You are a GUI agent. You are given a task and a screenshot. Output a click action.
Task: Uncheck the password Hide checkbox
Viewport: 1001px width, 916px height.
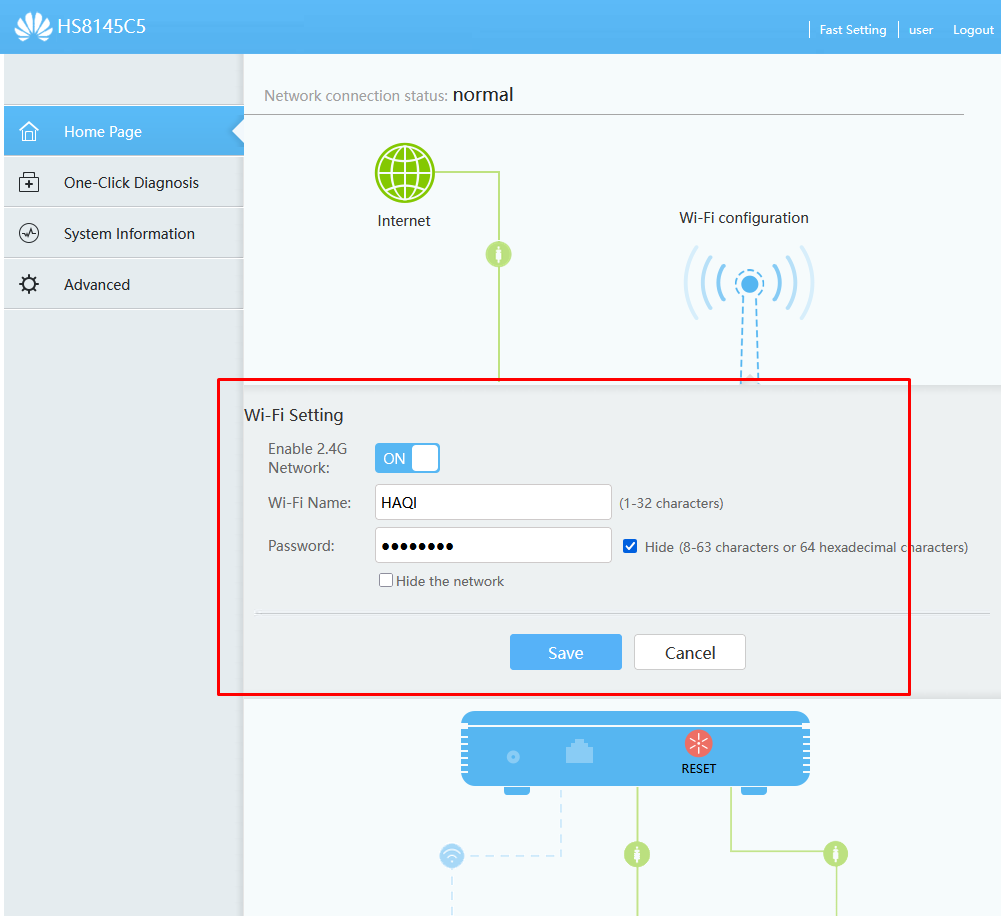point(630,547)
